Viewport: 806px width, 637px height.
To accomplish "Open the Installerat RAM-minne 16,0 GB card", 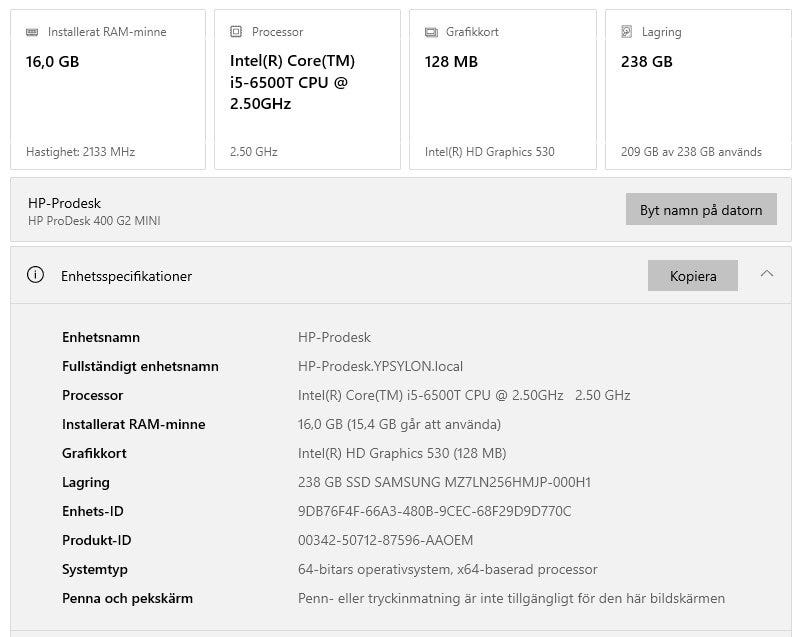I will pos(108,89).
